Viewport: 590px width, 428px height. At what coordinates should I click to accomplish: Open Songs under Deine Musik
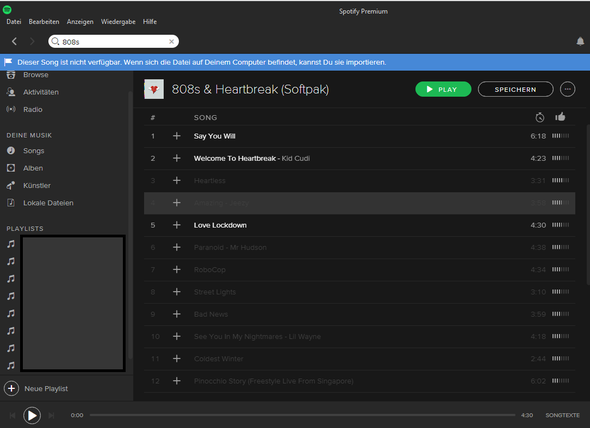(x=33, y=151)
